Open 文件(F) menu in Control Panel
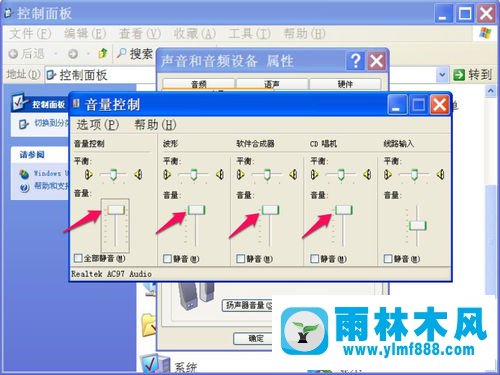This screenshot has height=375, width=500. (30, 33)
